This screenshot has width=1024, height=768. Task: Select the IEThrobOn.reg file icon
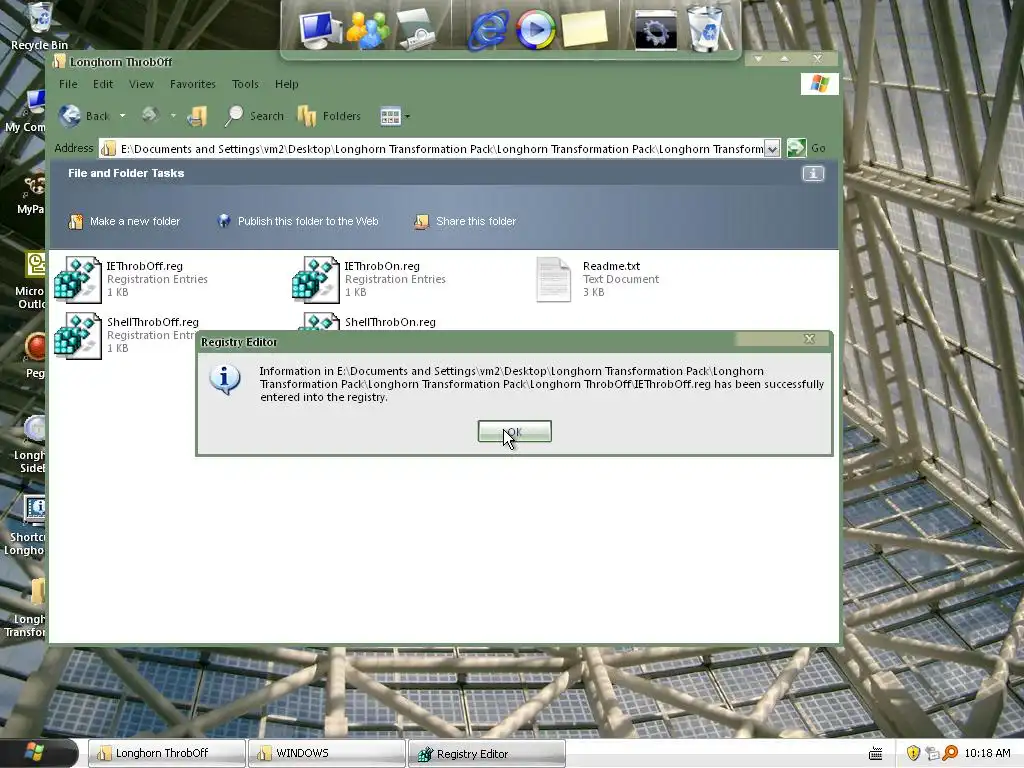point(315,280)
